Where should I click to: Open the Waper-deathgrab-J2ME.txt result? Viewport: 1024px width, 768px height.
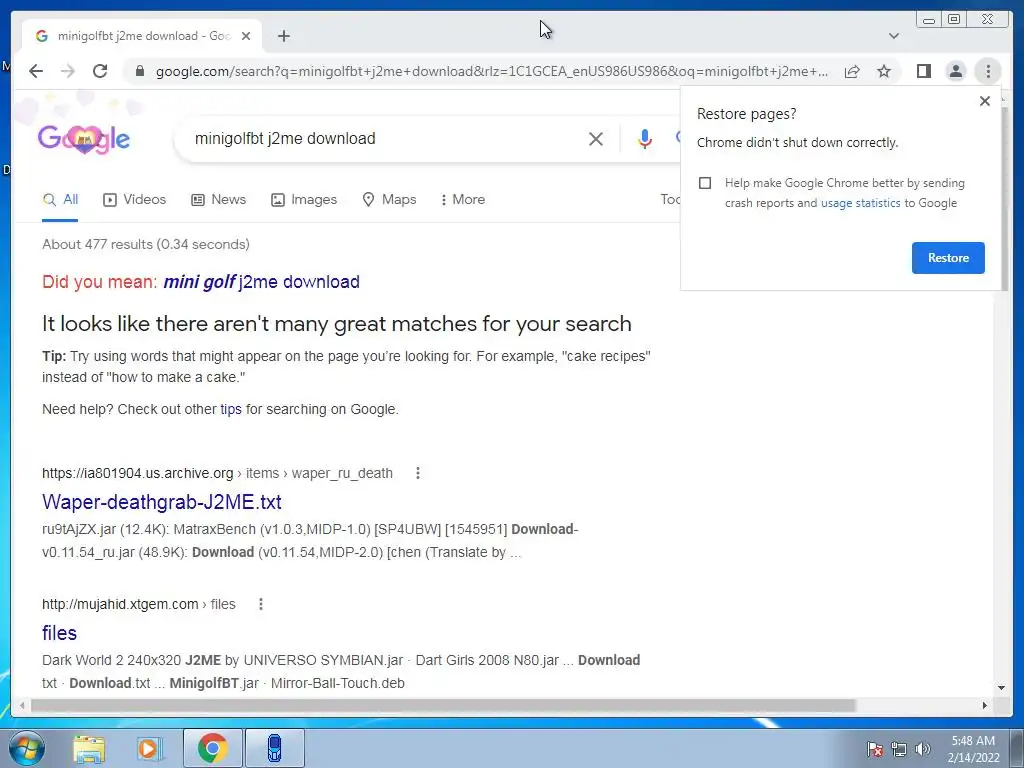[161, 502]
